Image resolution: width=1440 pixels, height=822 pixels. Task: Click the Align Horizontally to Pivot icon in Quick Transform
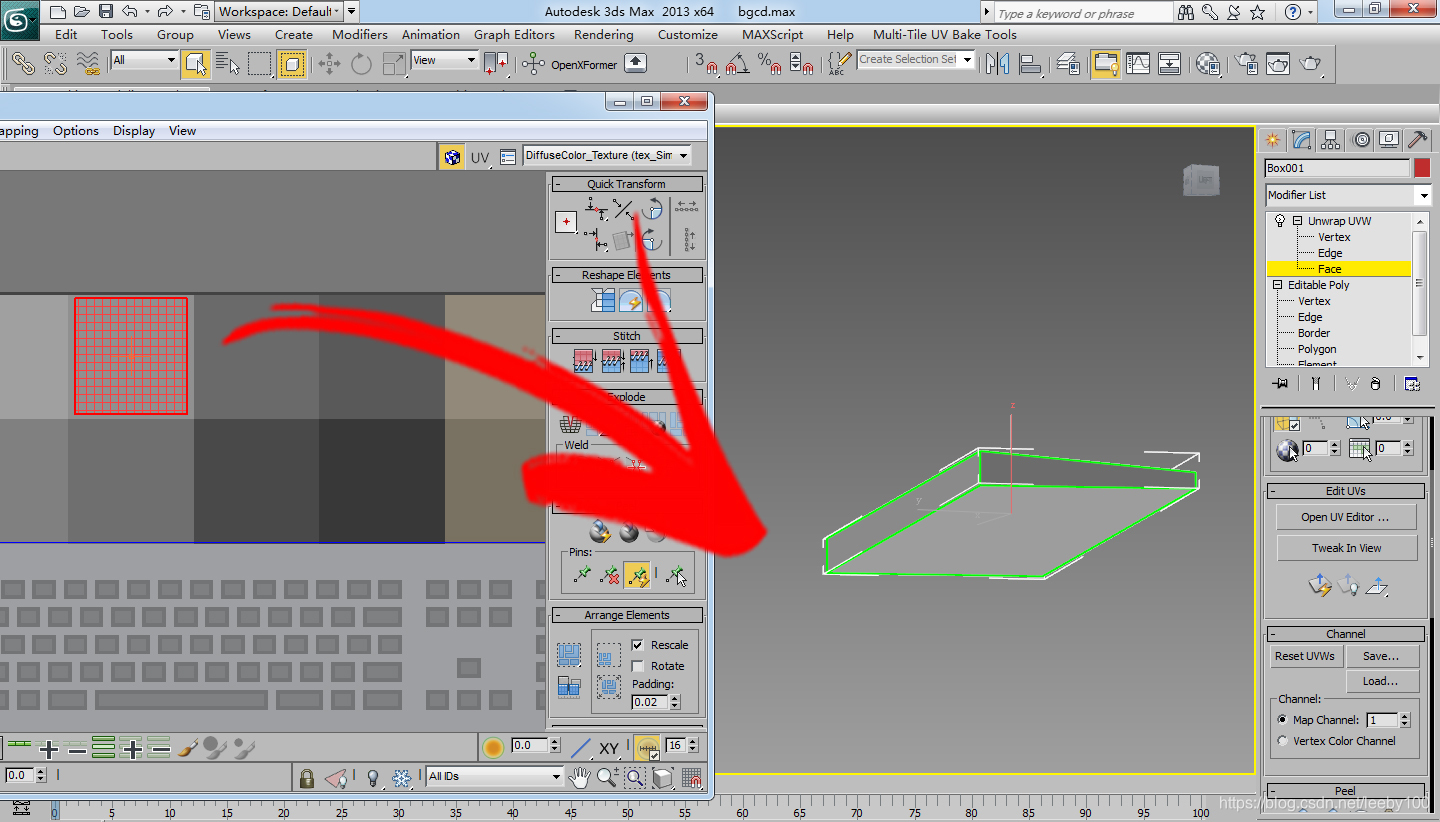[596, 208]
